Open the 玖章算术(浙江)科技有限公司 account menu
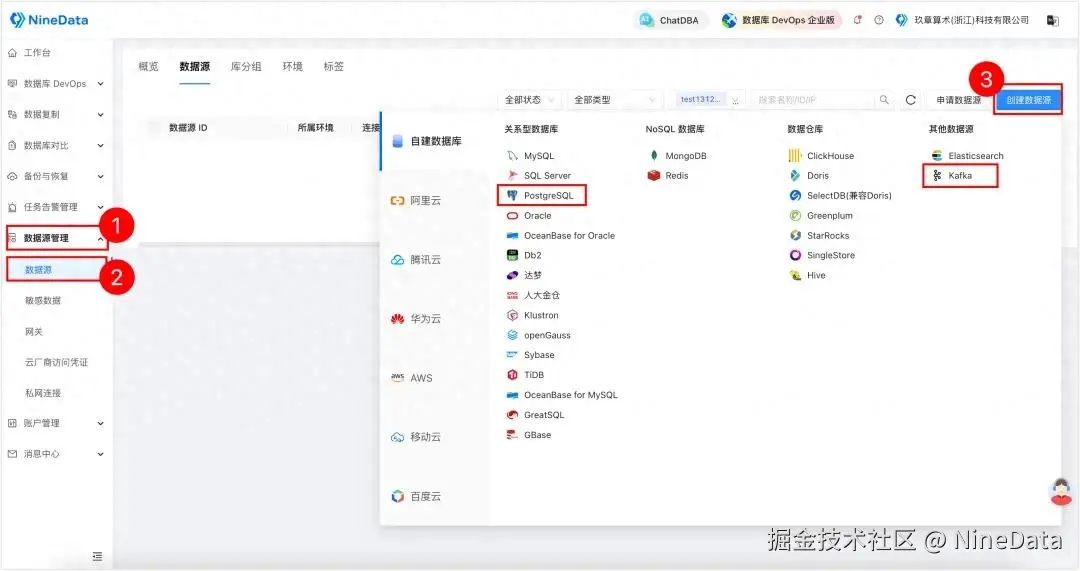Image resolution: width=1080 pixels, height=571 pixels. [x=962, y=20]
